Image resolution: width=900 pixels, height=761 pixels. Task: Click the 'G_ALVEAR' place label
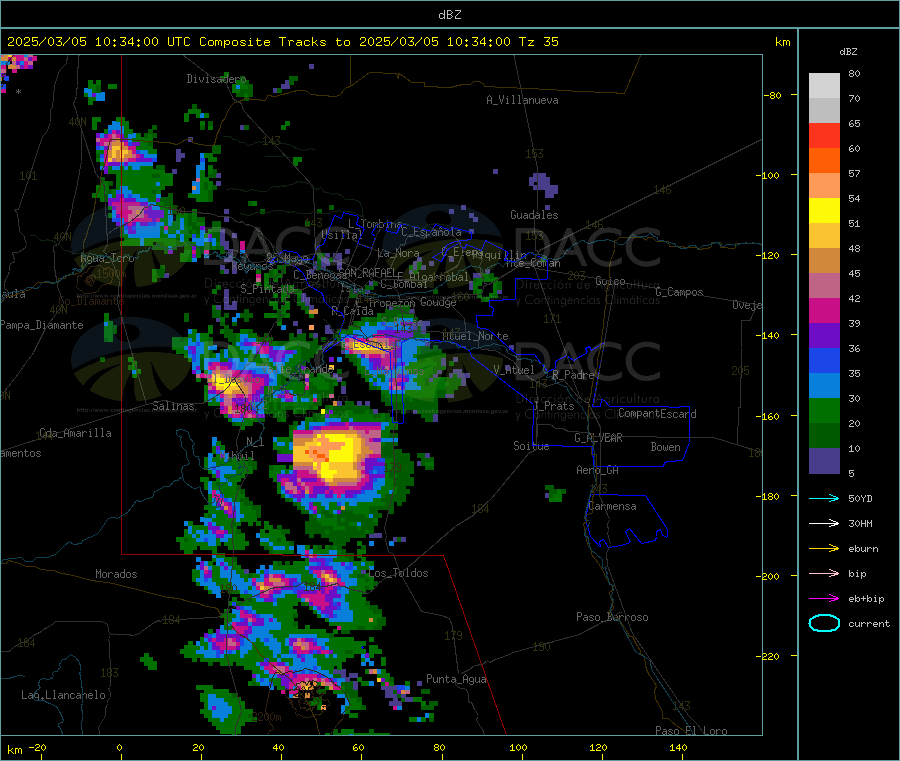[x=598, y=438]
